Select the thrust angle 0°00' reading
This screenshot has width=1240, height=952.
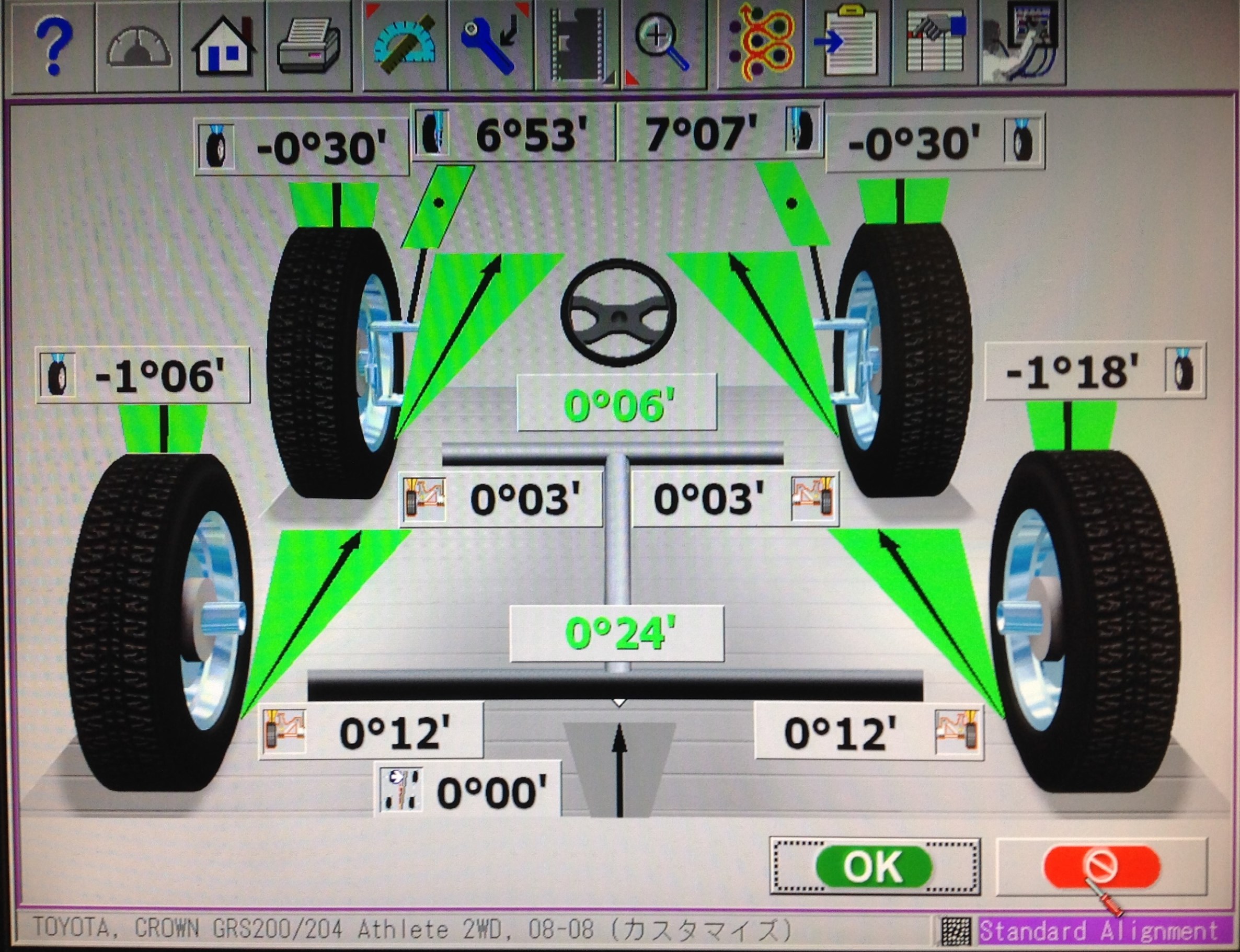pyautogui.click(x=492, y=792)
